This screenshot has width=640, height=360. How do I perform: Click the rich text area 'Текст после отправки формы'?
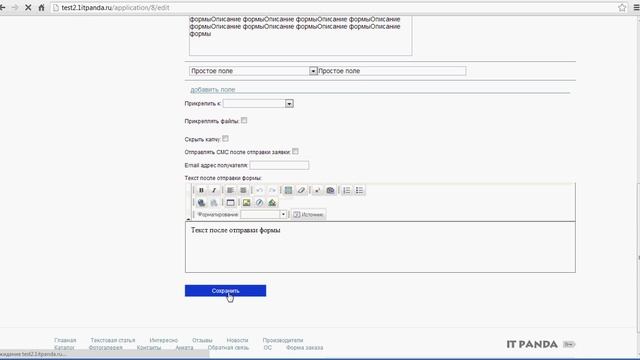pyautogui.click(x=380, y=247)
